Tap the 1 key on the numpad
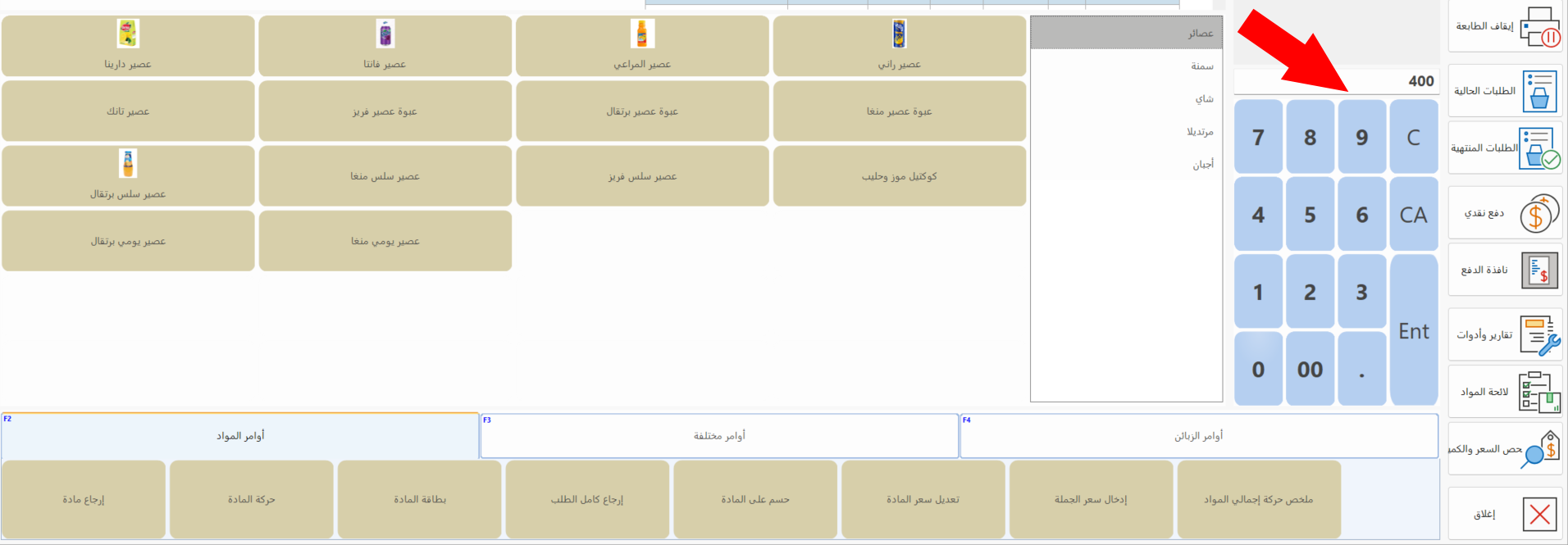 click(x=1258, y=292)
